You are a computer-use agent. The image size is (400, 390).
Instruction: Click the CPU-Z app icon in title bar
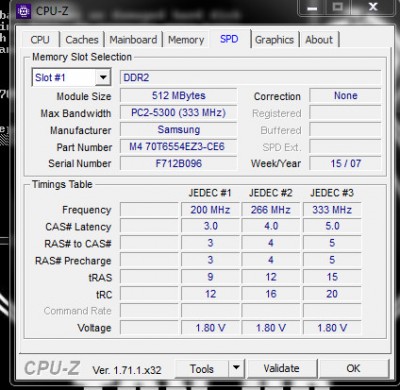coord(23,12)
